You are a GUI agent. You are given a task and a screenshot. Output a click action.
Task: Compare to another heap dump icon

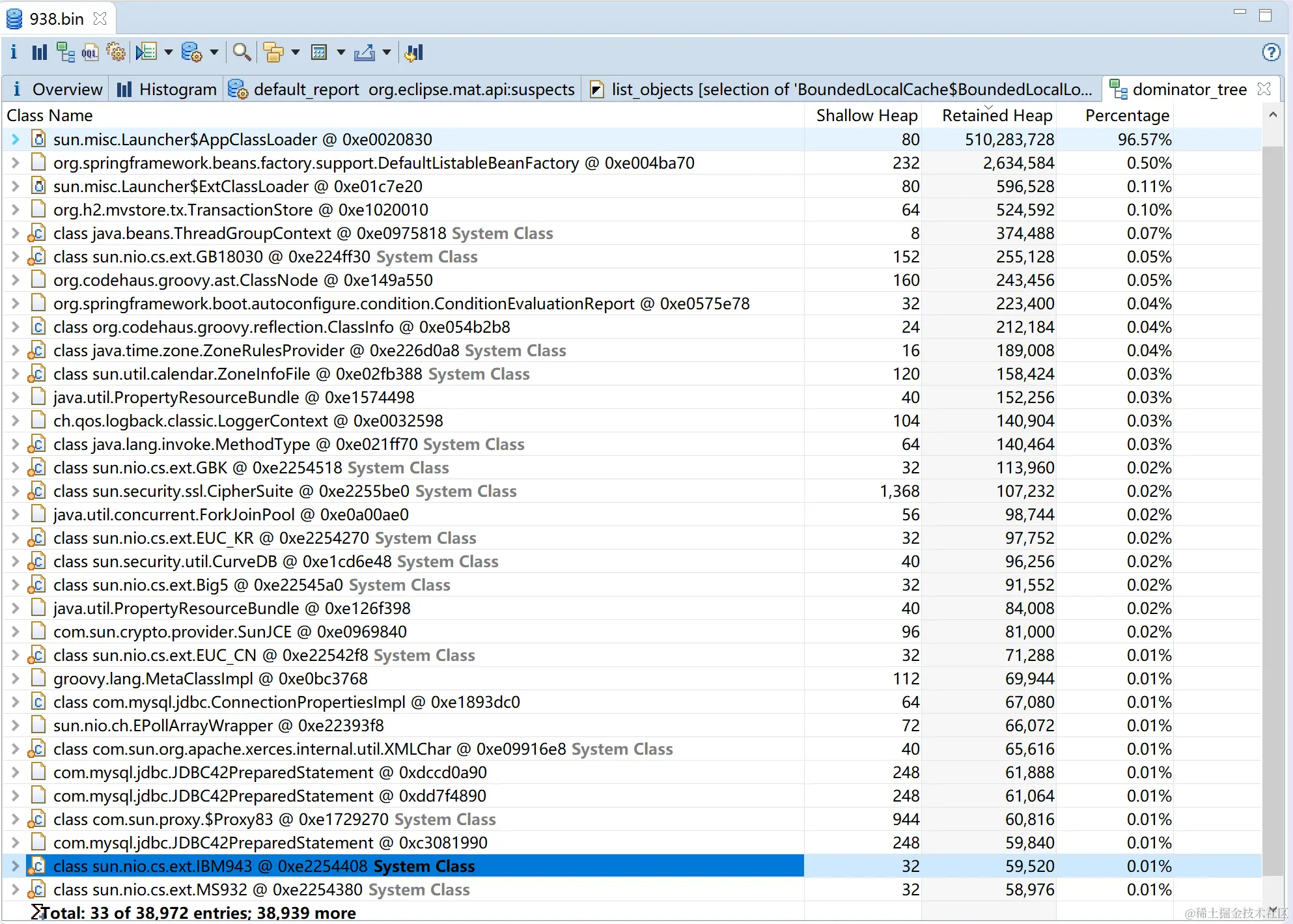coord(413,52)
